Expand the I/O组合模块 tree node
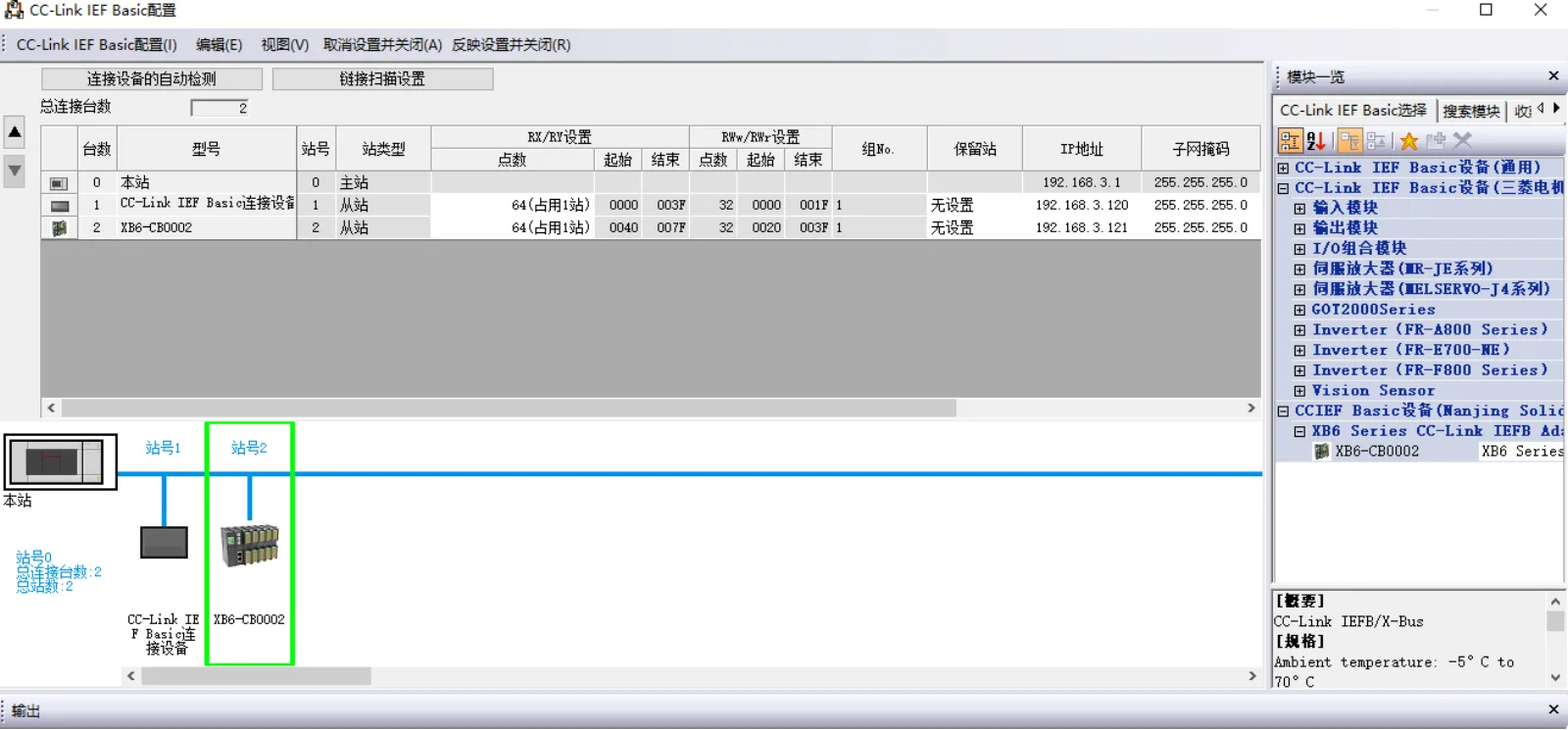Screen dimensions: 1568x730 tap(1299, 249)
